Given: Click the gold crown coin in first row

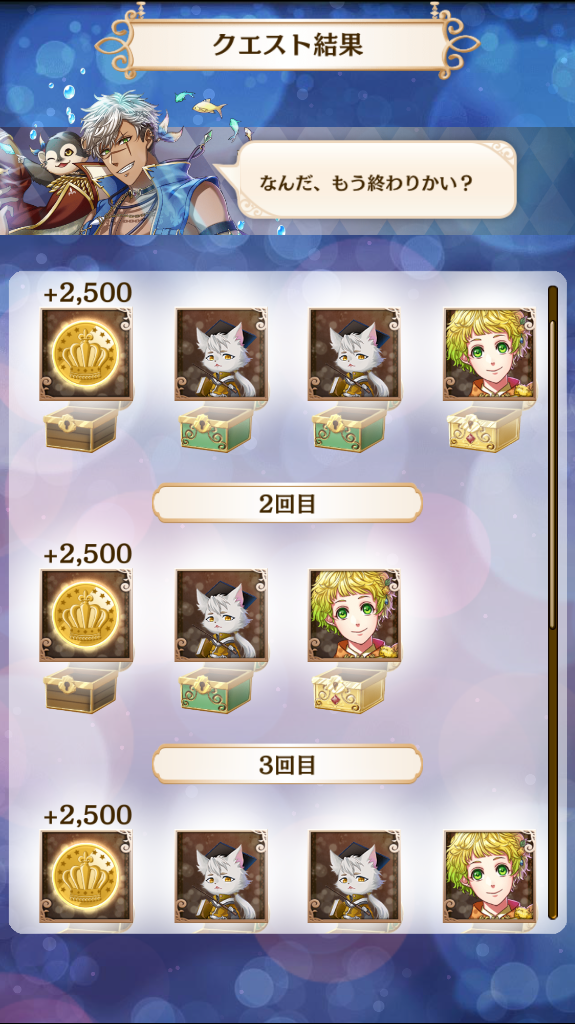Looking at the screenshot, I should coord(86,355).
